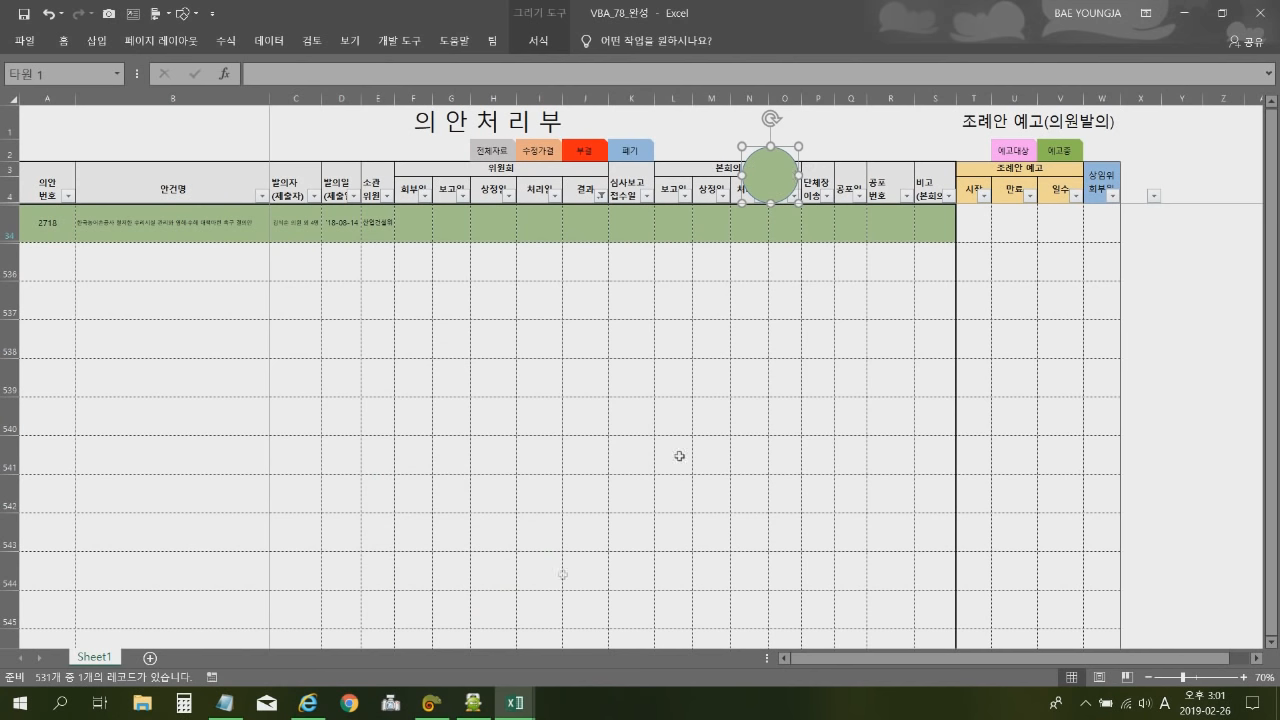
Task: Open filter dropdown for 심사보고 접수일 column
Action: point(647,196)
